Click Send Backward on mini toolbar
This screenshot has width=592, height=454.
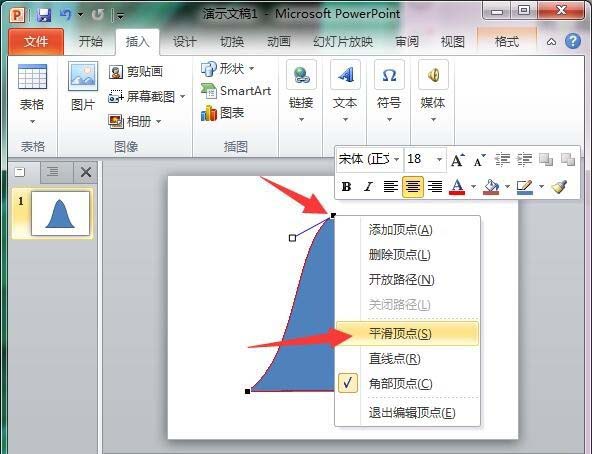pos(568,160)
